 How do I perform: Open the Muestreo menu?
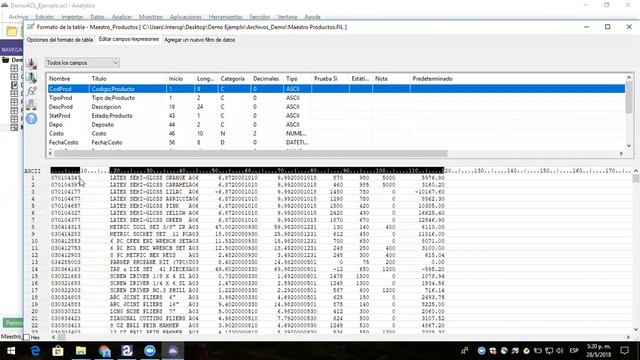[x=151, y=17]
